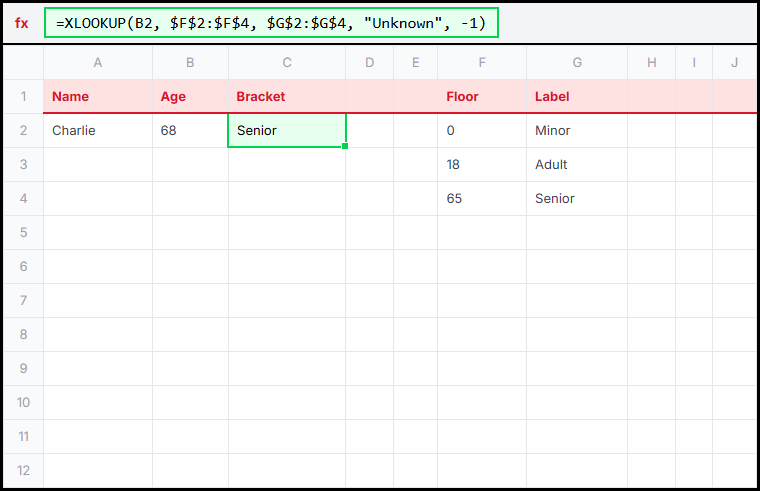Select the Charlie name cell
760x491 pixels.
click(98, 131)
